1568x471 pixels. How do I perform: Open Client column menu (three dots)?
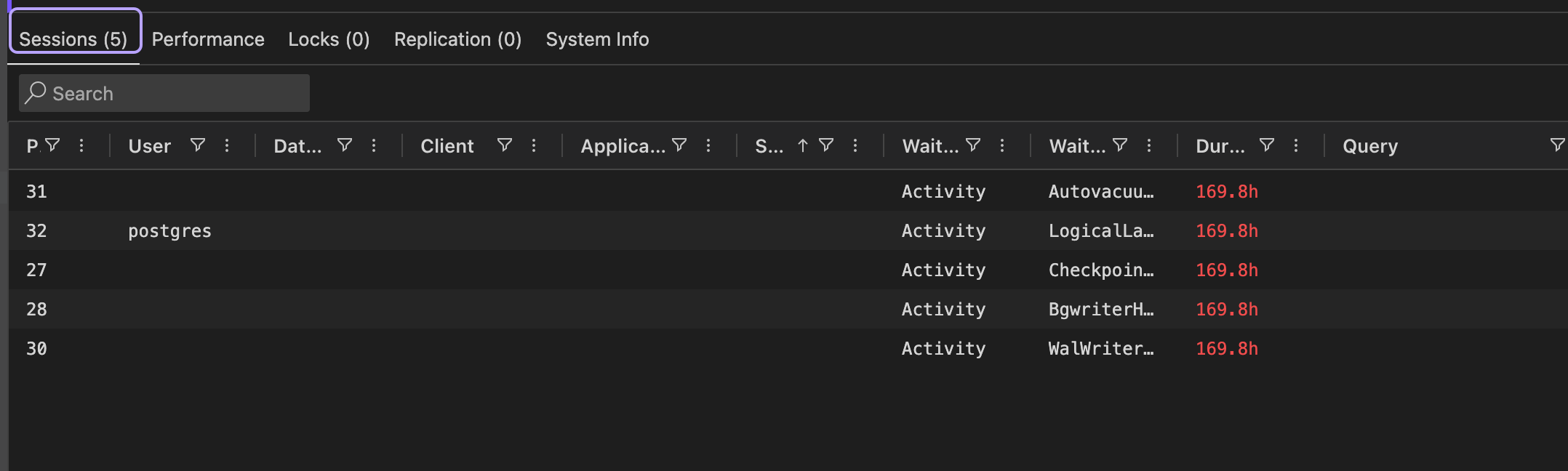534,145
